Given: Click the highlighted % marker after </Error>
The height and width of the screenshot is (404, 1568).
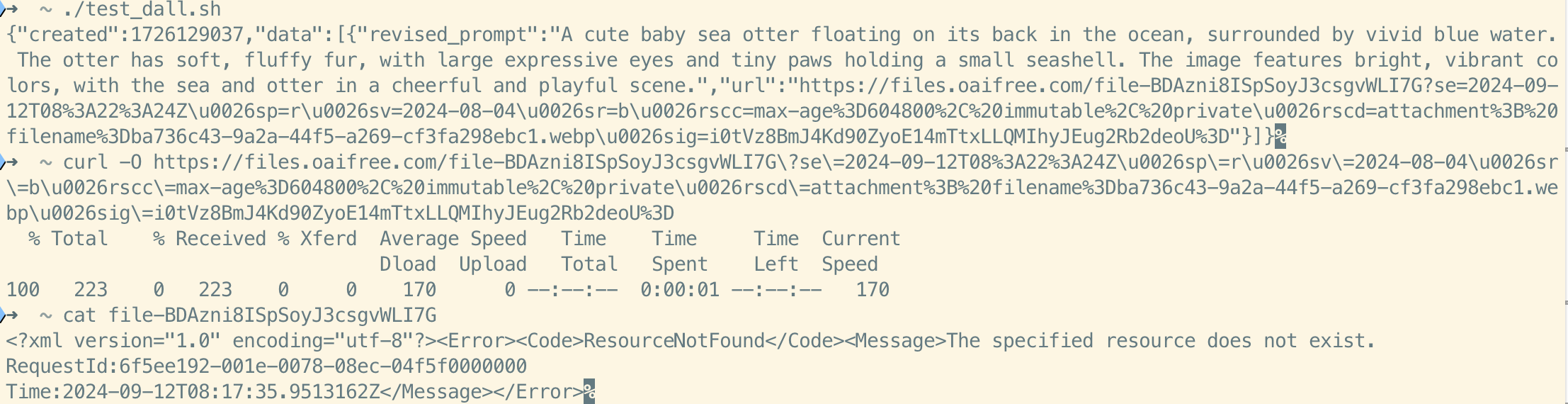Looking at the screenshot, I should 589,391.
